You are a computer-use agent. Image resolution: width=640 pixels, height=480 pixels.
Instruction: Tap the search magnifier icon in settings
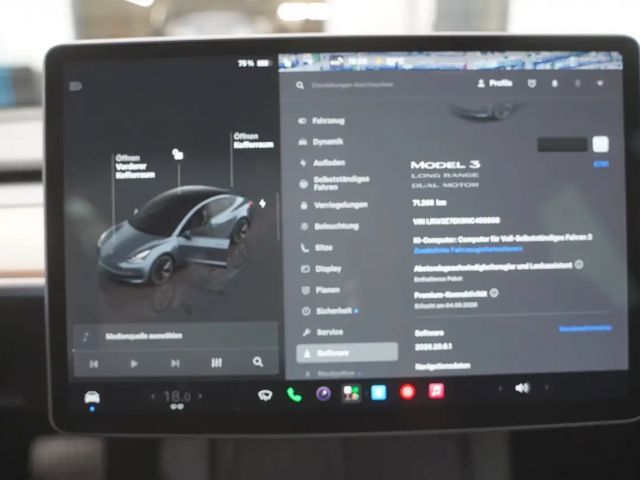(x=300, y=85)
